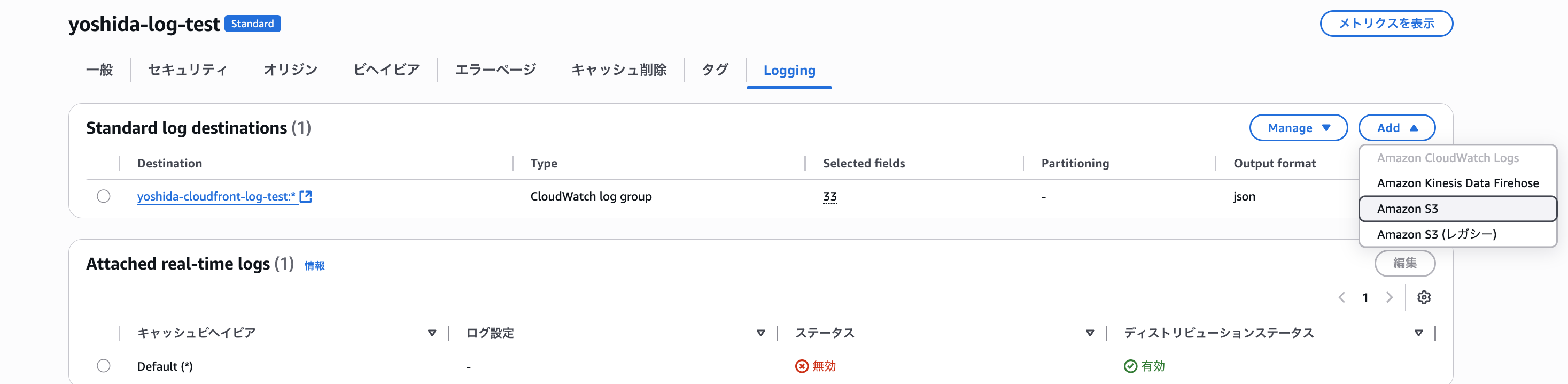Select the Default (*) behavior radio button
Viewport: 1568px width, 384px height.
(x=104, y=366)
